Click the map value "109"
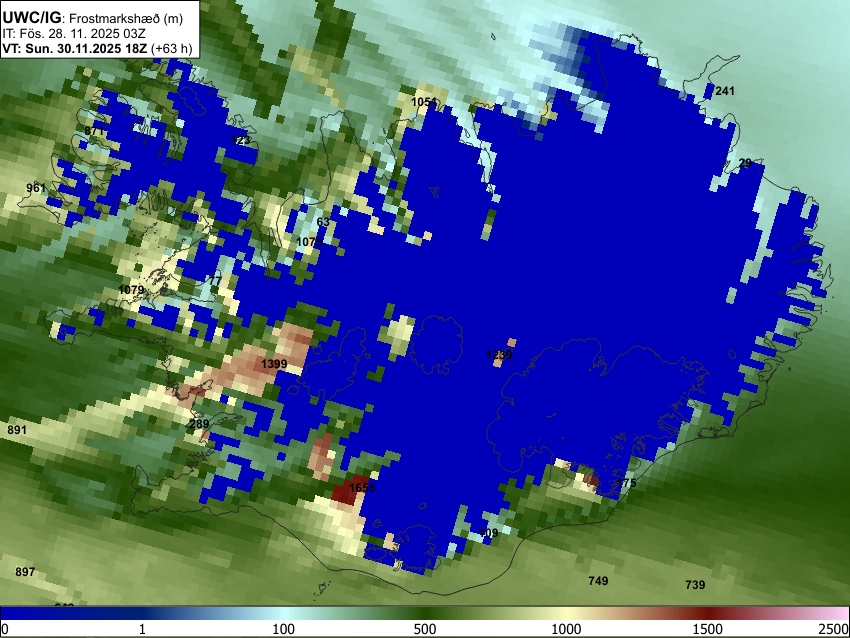 (488, 533)
